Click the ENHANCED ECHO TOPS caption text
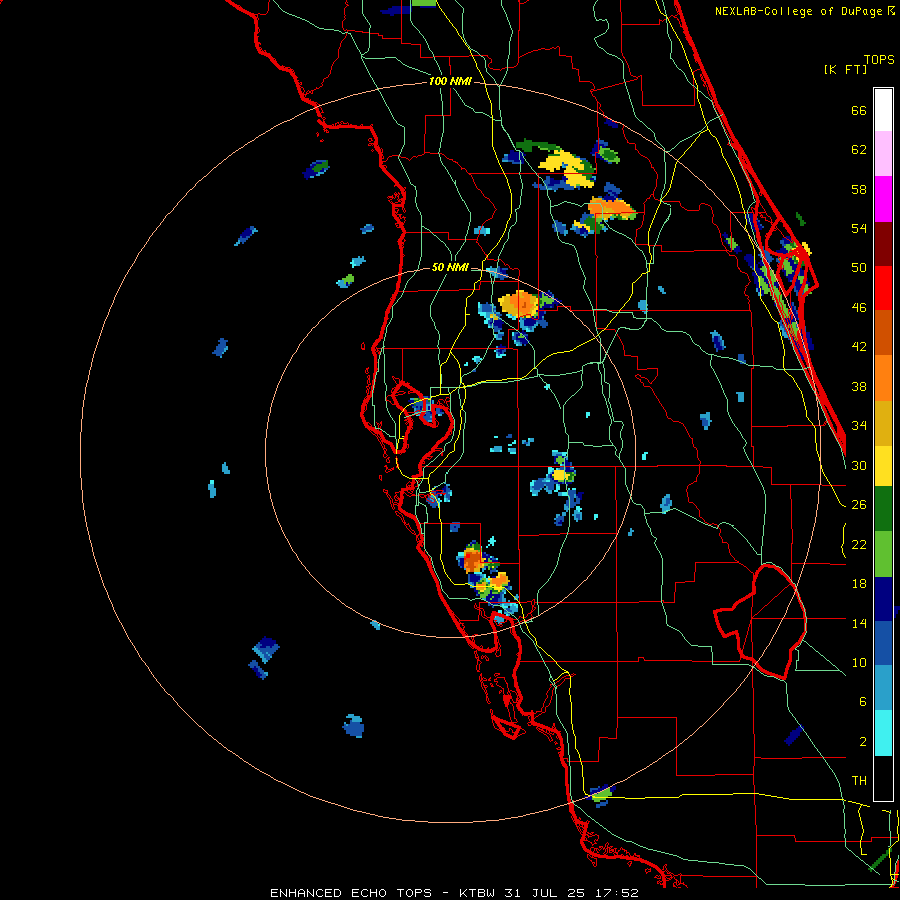This screenshot has height=900, width=900. click(351, 893)
